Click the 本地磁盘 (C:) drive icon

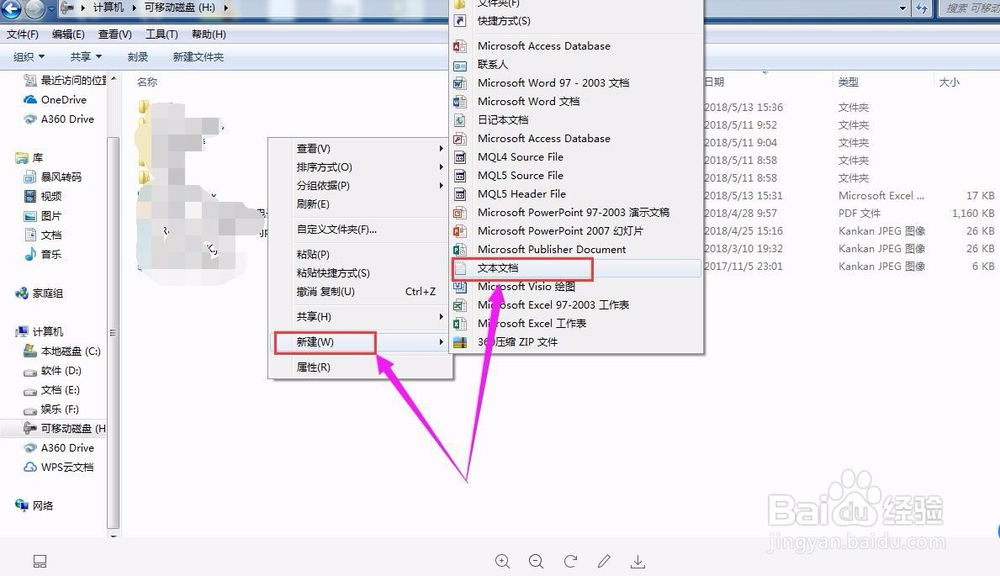(x=29, y=351)
